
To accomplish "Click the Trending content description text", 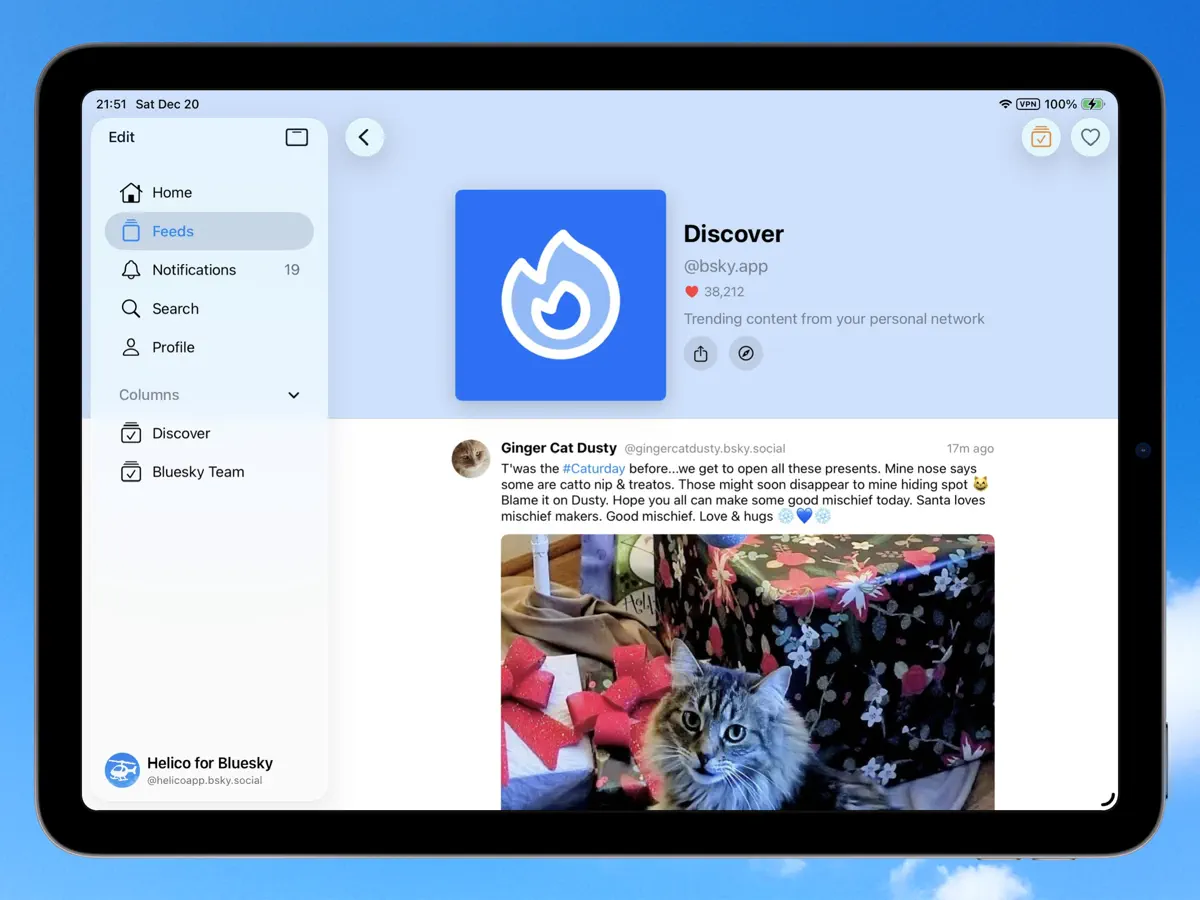I will pyautogui.click(x=834, y=319).
